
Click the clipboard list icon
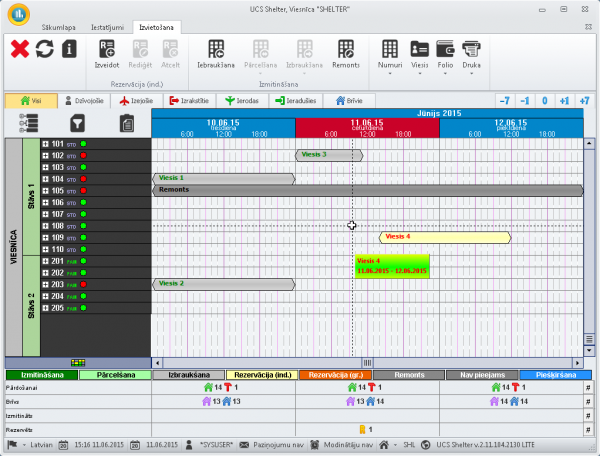pyautogui.click(x=126, y=123)
